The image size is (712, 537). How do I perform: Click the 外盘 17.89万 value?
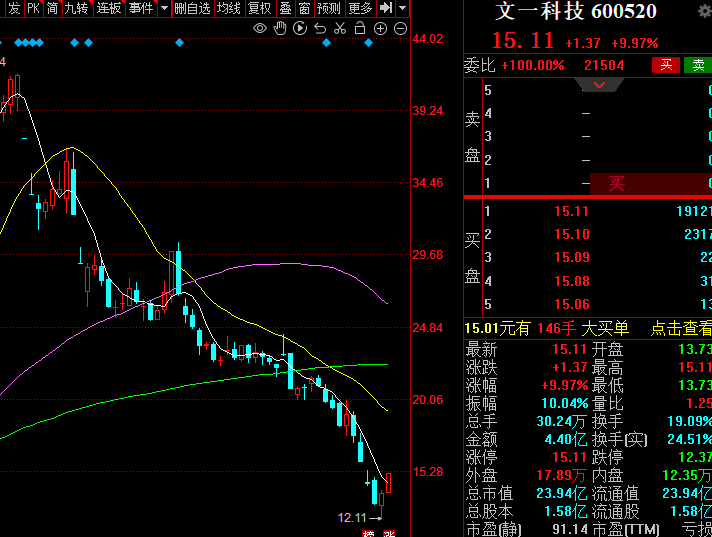click(x=561, y=475)
